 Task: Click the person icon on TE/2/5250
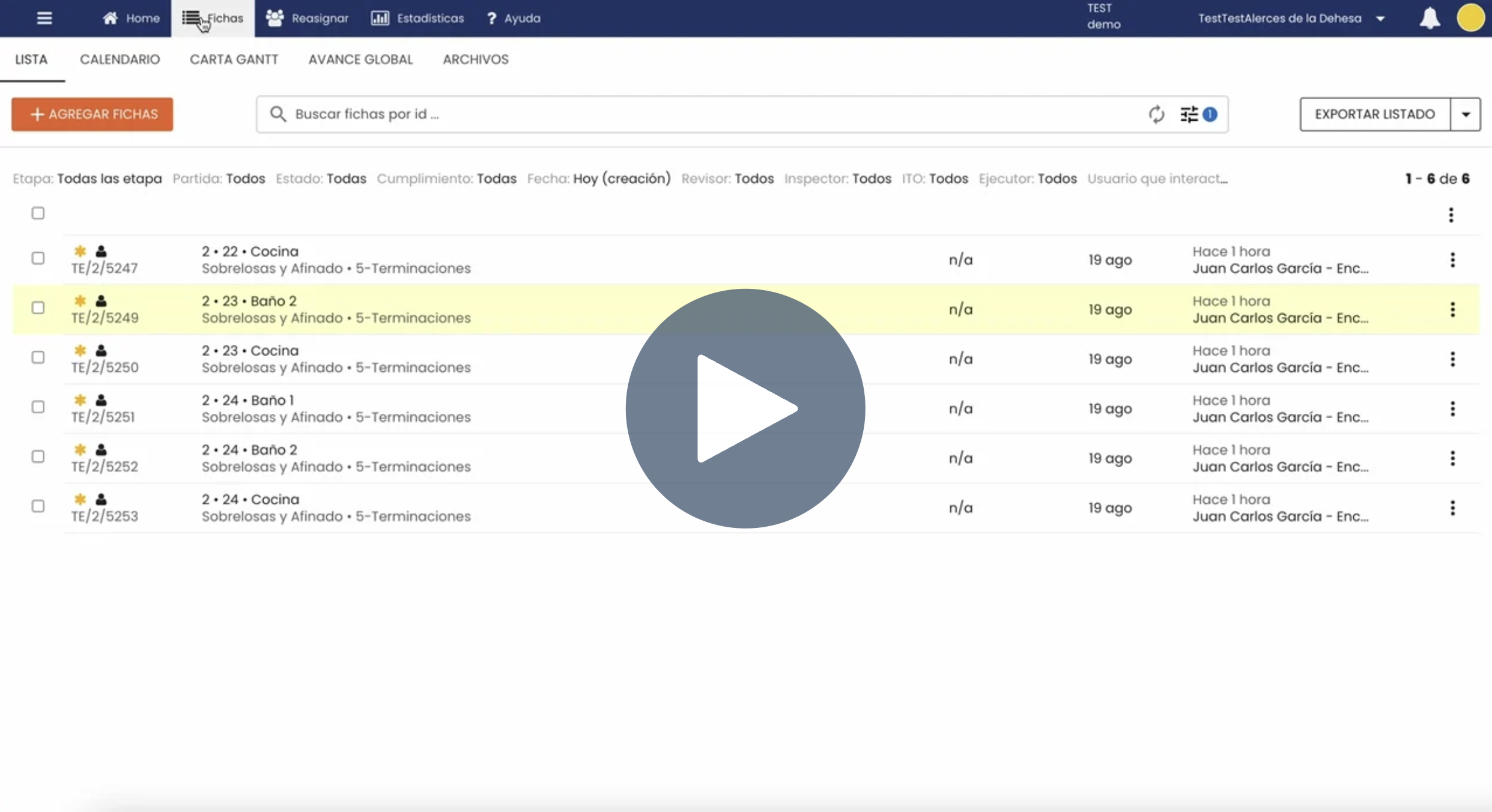click(x=101, y=350)
